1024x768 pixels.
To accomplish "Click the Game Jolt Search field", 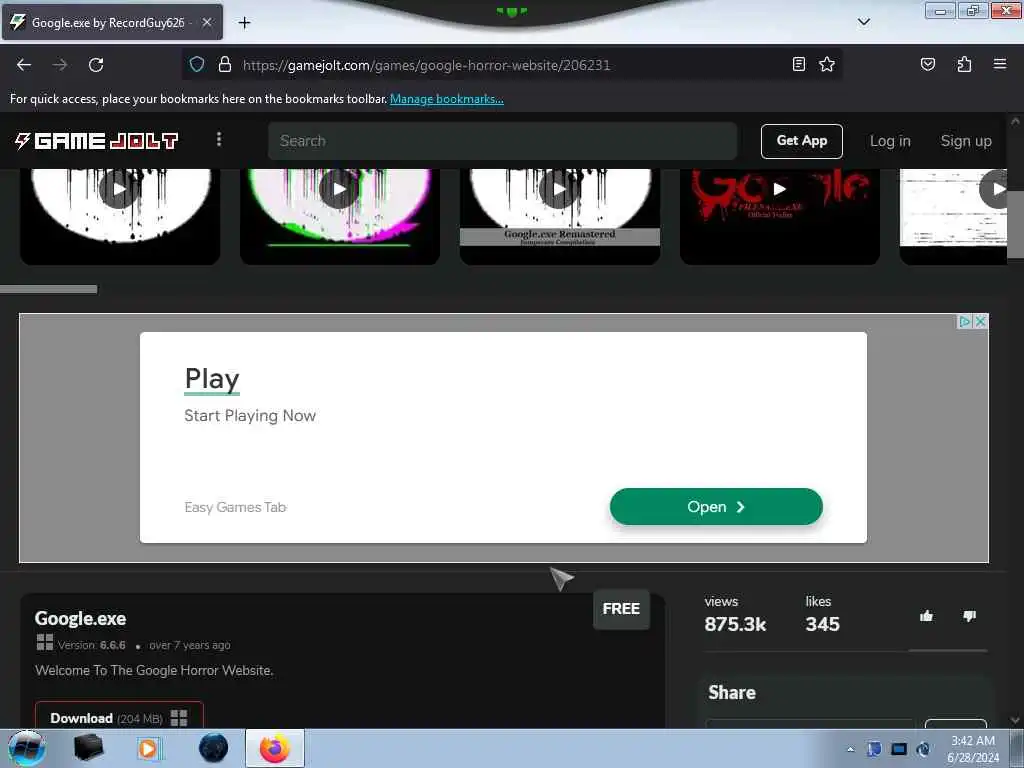I will coord(502,140).
